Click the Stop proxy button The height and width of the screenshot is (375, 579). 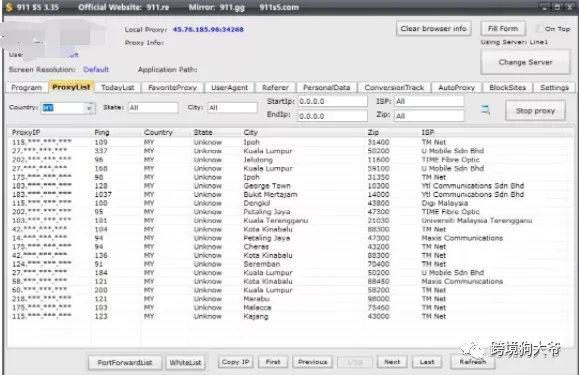(535, 111)
